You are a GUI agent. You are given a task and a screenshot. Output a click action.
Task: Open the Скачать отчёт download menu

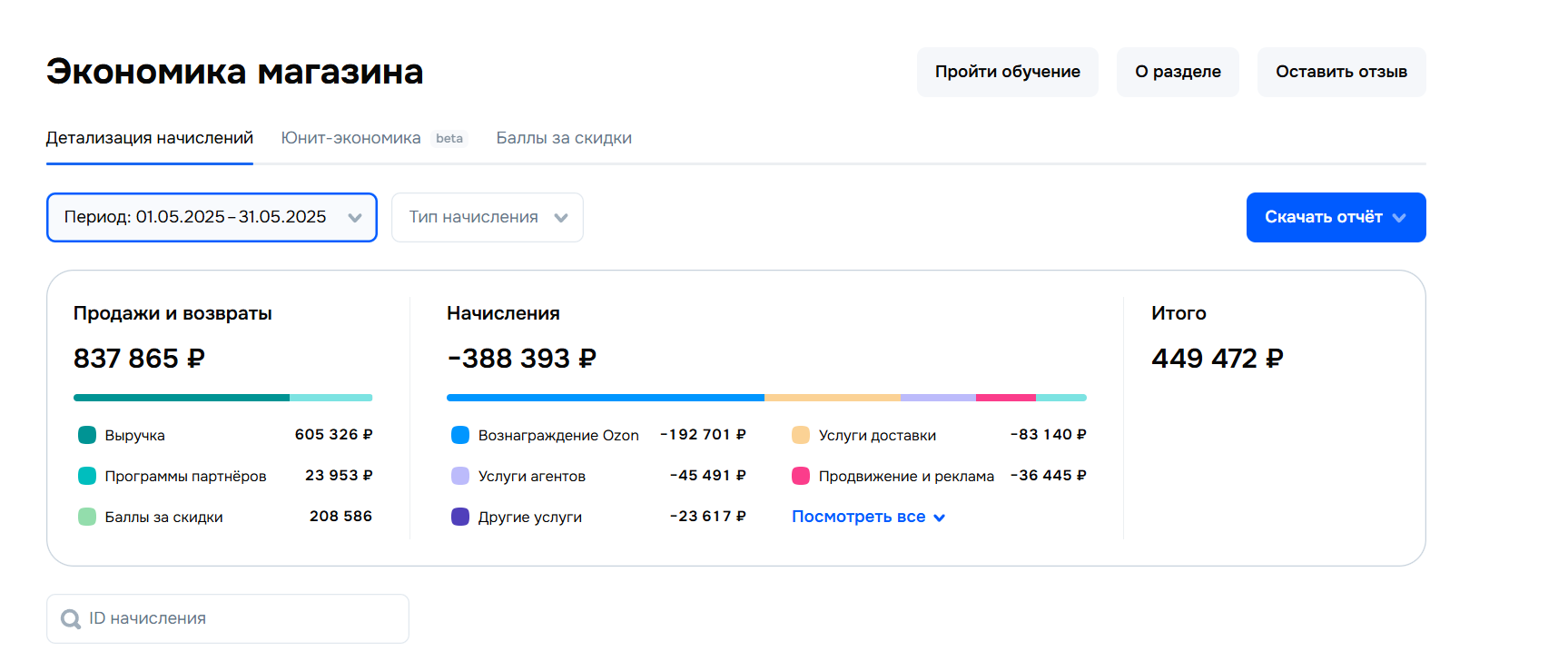click(1336, 217)
